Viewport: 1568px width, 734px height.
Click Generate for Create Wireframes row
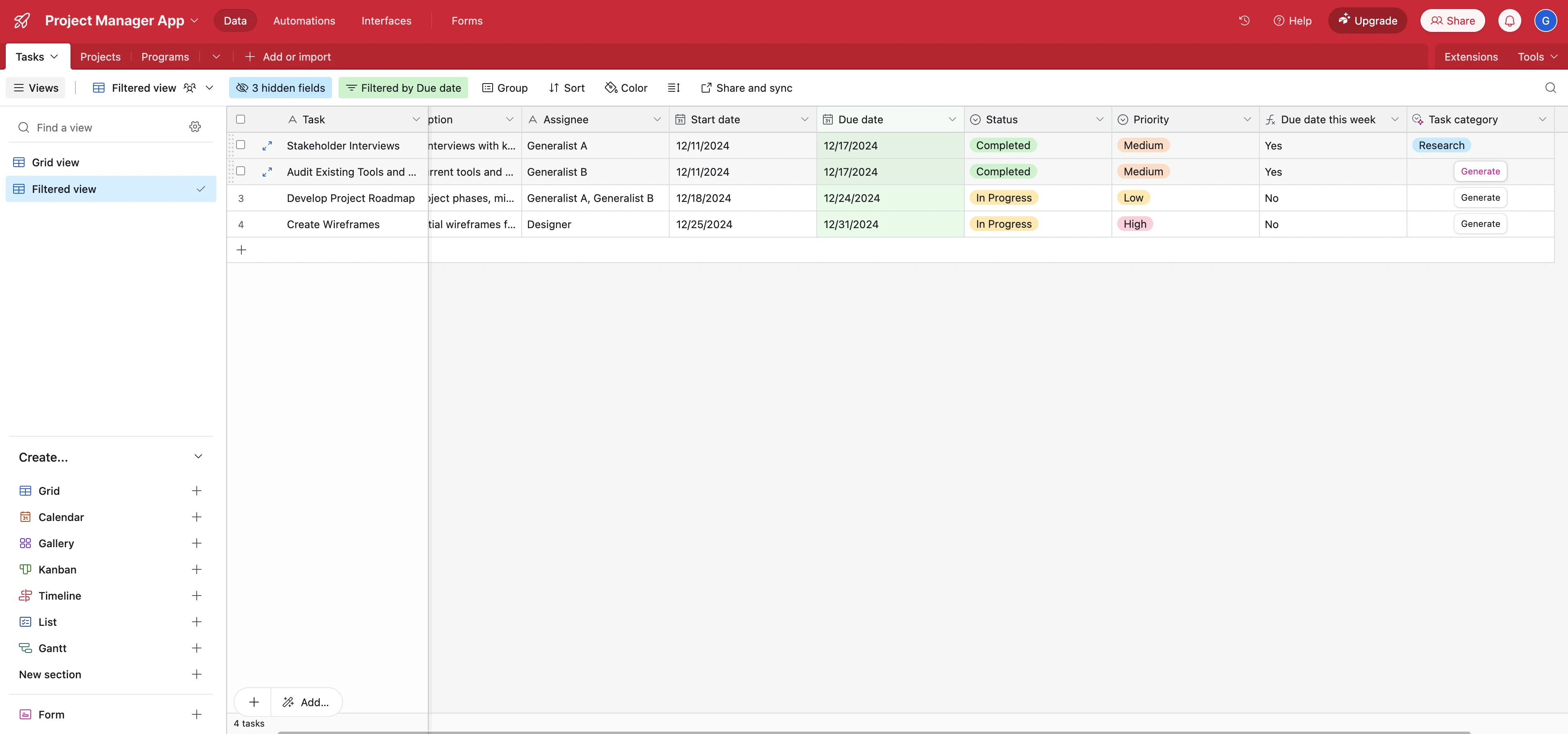[x=1480, y=224]
